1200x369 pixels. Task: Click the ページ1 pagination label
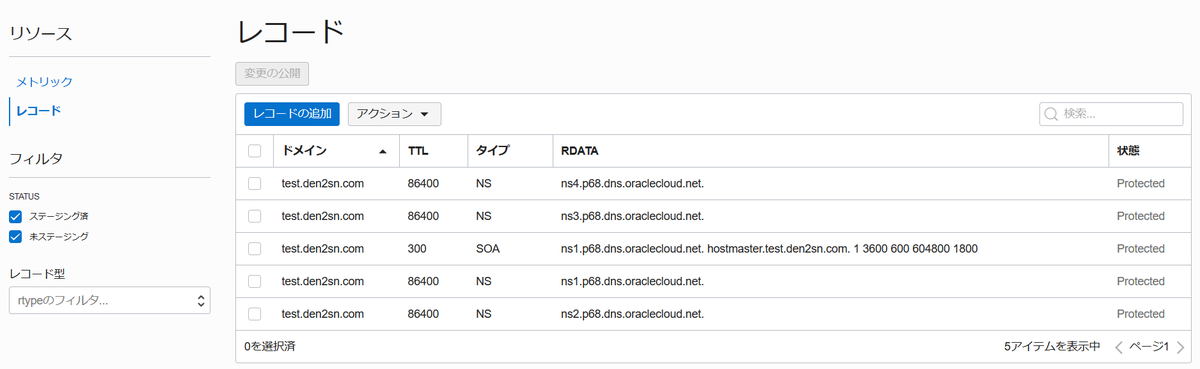1149,347
